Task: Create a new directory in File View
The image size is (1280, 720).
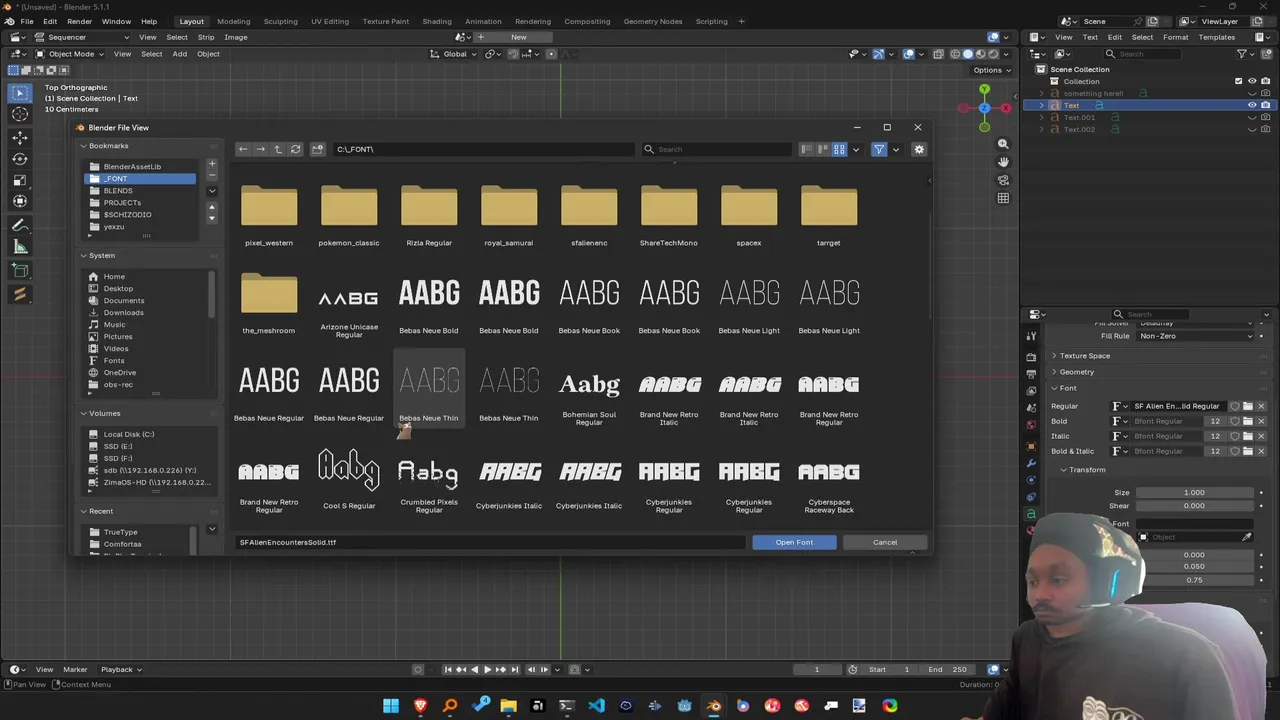Action: coord(318,149)
